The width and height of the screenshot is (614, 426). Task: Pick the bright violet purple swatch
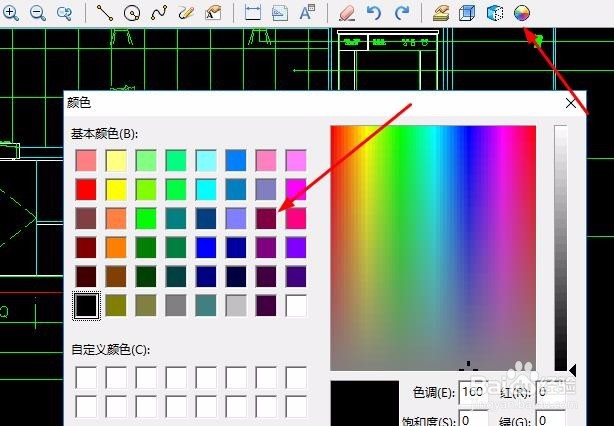296,247
